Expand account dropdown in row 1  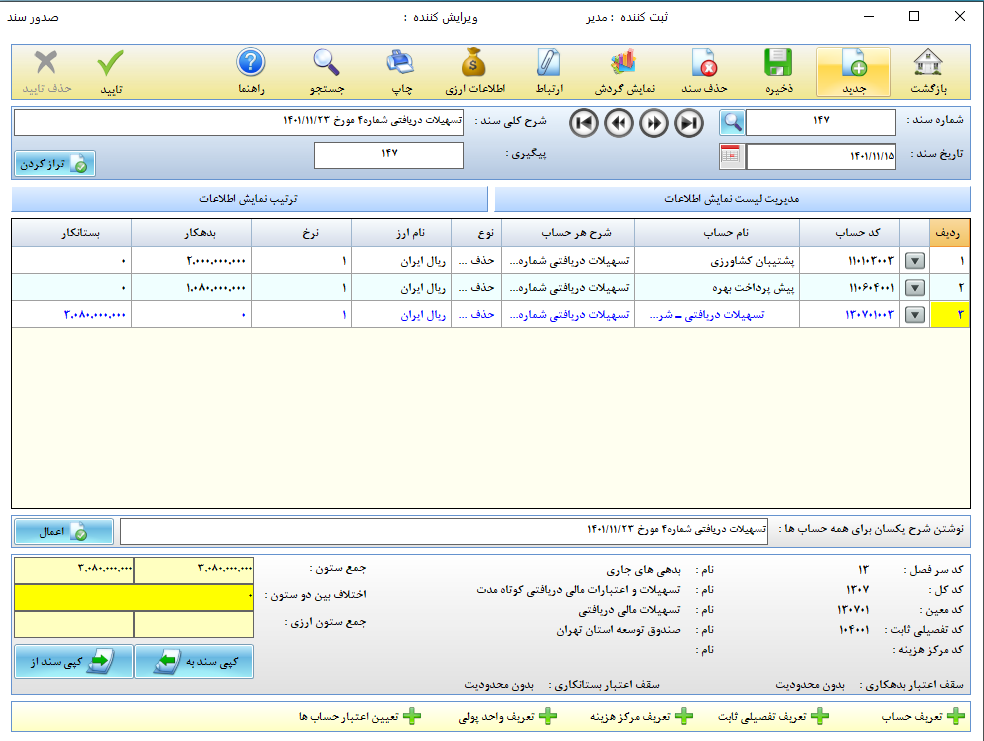[x=914, y=261]
